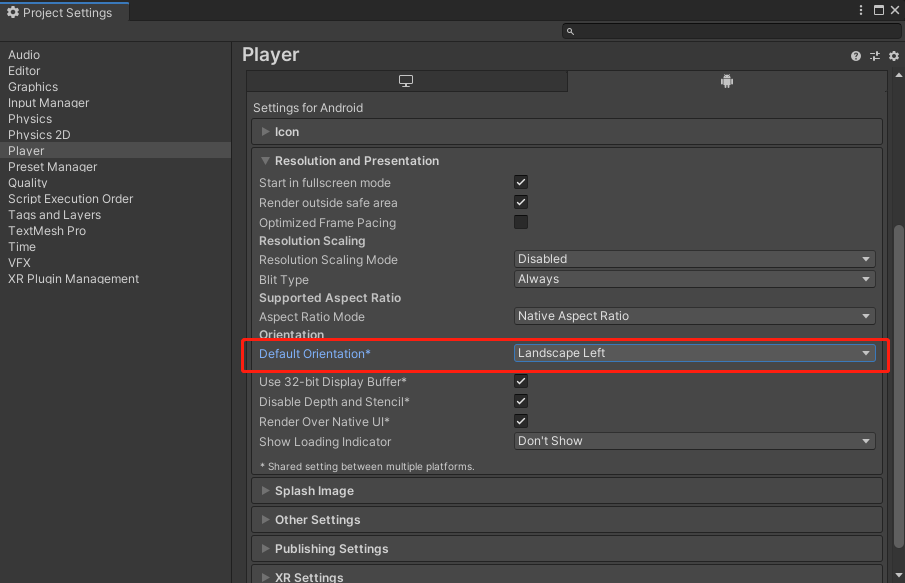905x583 pixels.
Task: Select Physics 2D settings category
Action: click(115, 135)
